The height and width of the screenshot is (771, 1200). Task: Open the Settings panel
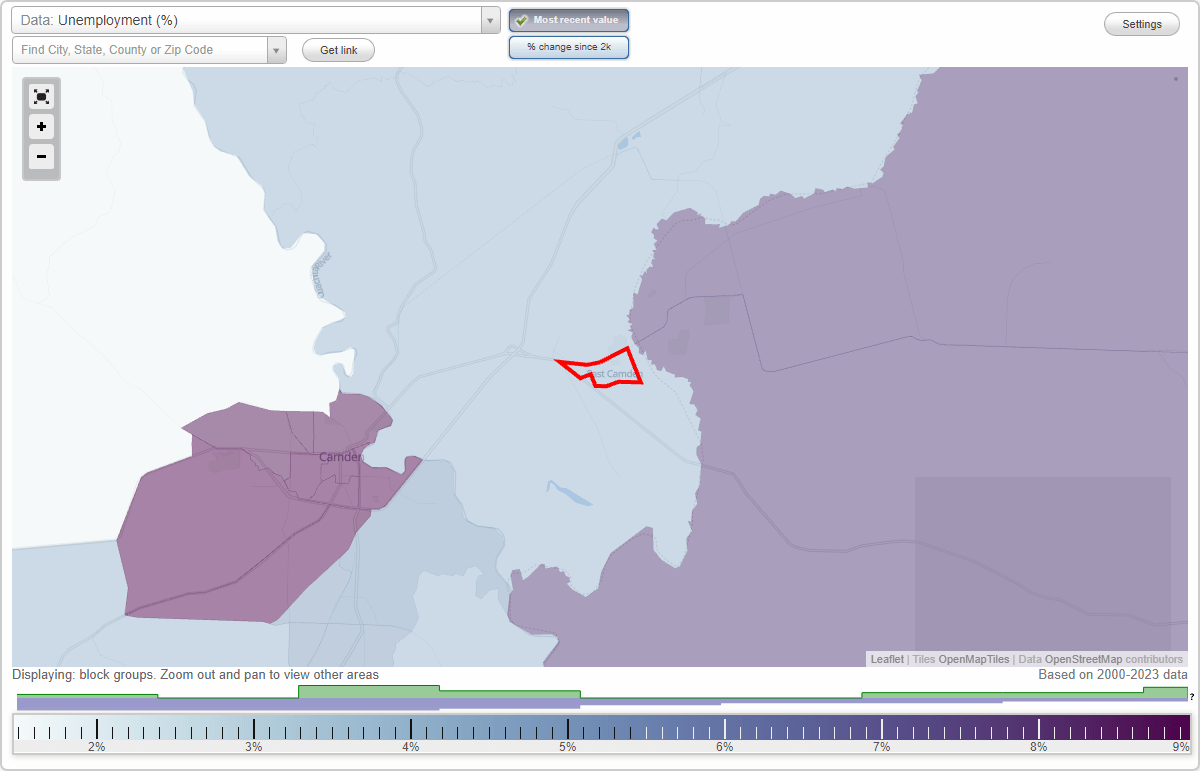pyautogui.click(x=1141, y=23)
